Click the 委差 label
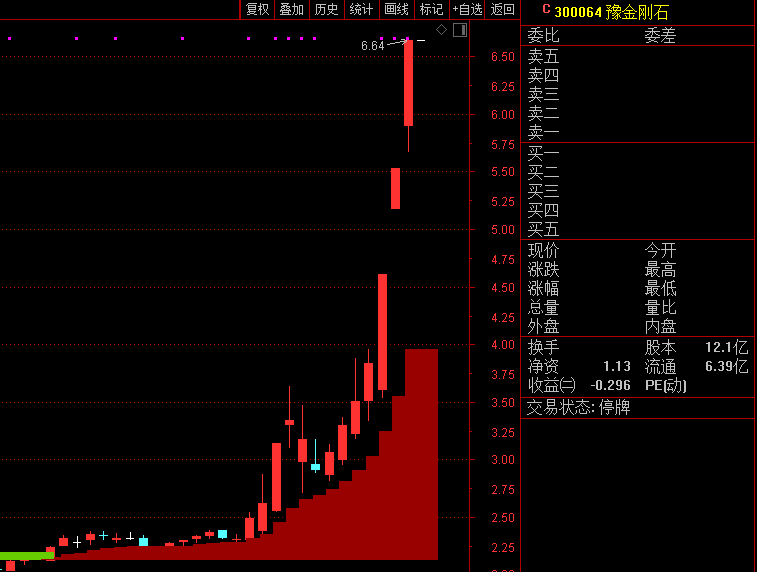This screenshot has height=572, width=757. pos(660,35)
